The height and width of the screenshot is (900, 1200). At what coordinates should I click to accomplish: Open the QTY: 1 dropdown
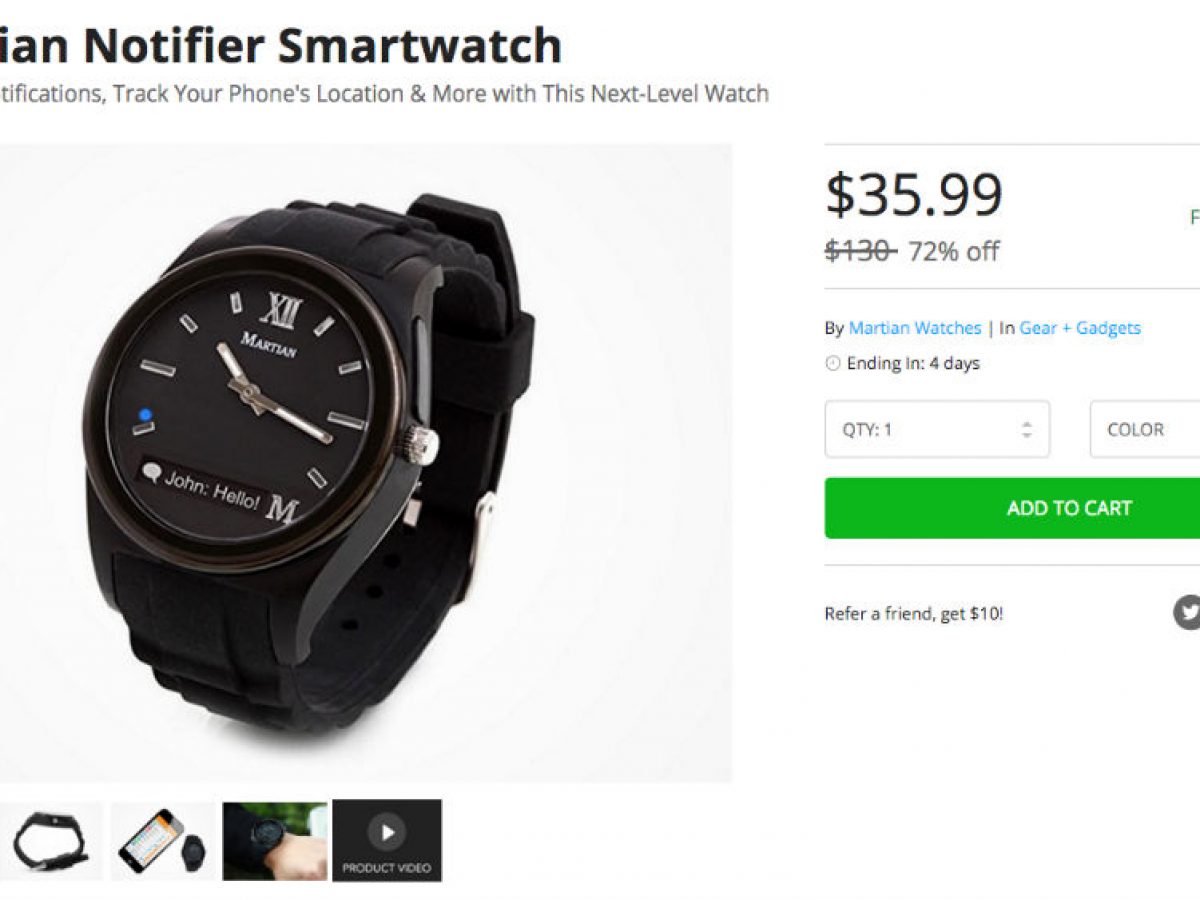click(937, 429)
